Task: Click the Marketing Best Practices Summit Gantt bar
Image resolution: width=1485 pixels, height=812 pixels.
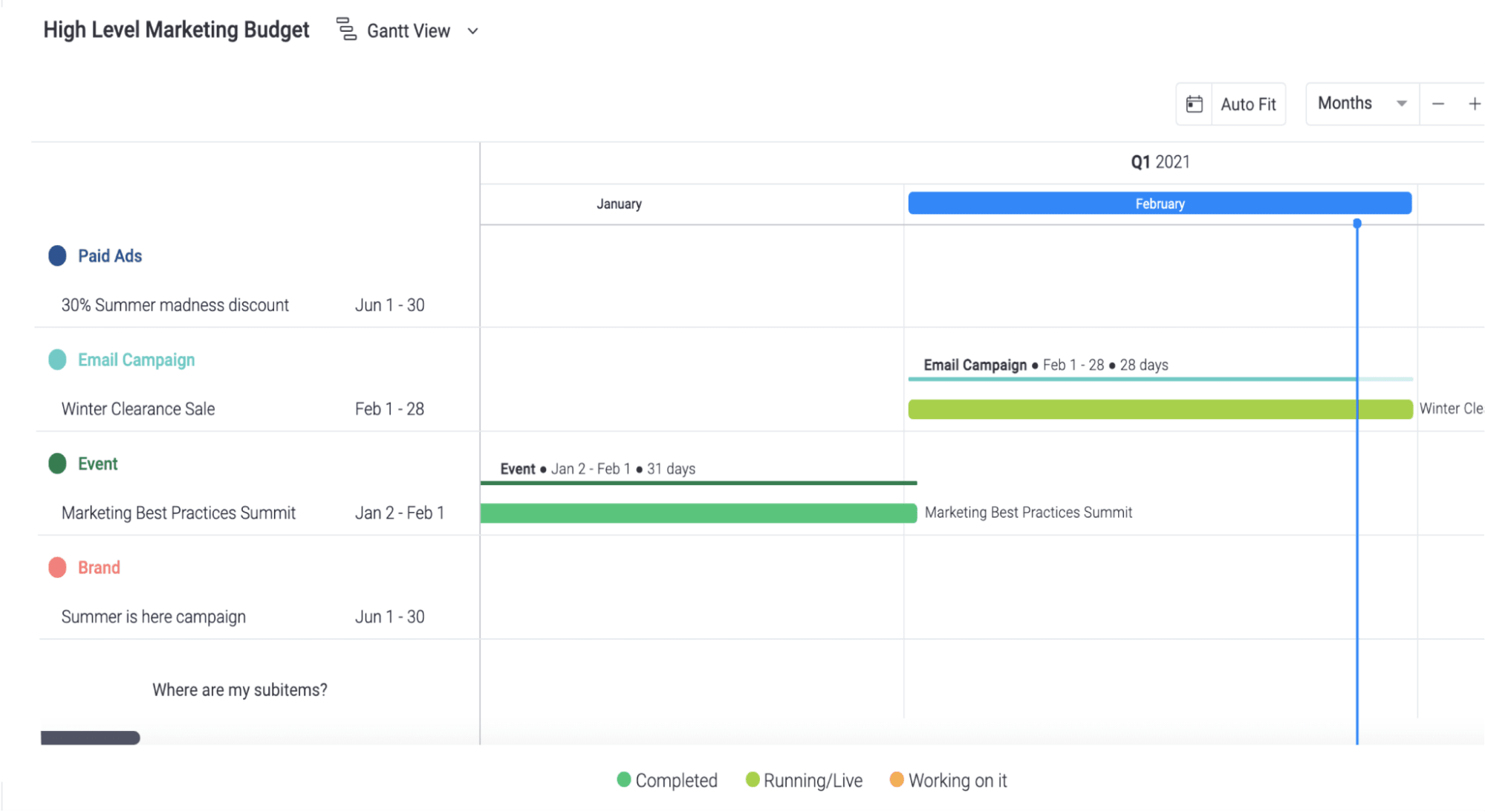Action: click(698, 513)
